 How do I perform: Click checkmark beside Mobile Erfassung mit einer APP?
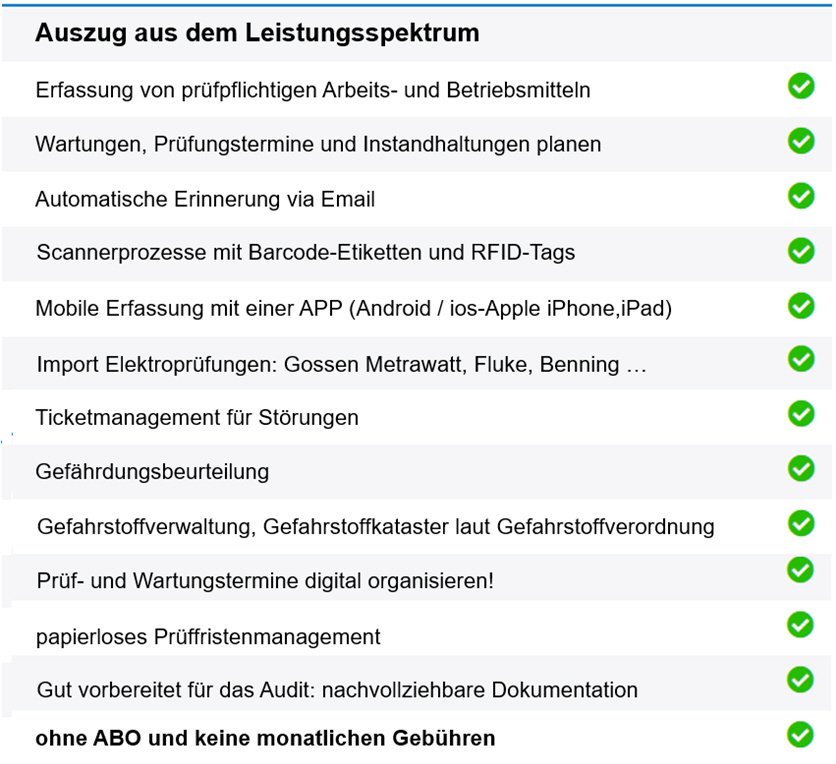click(801, 305)
